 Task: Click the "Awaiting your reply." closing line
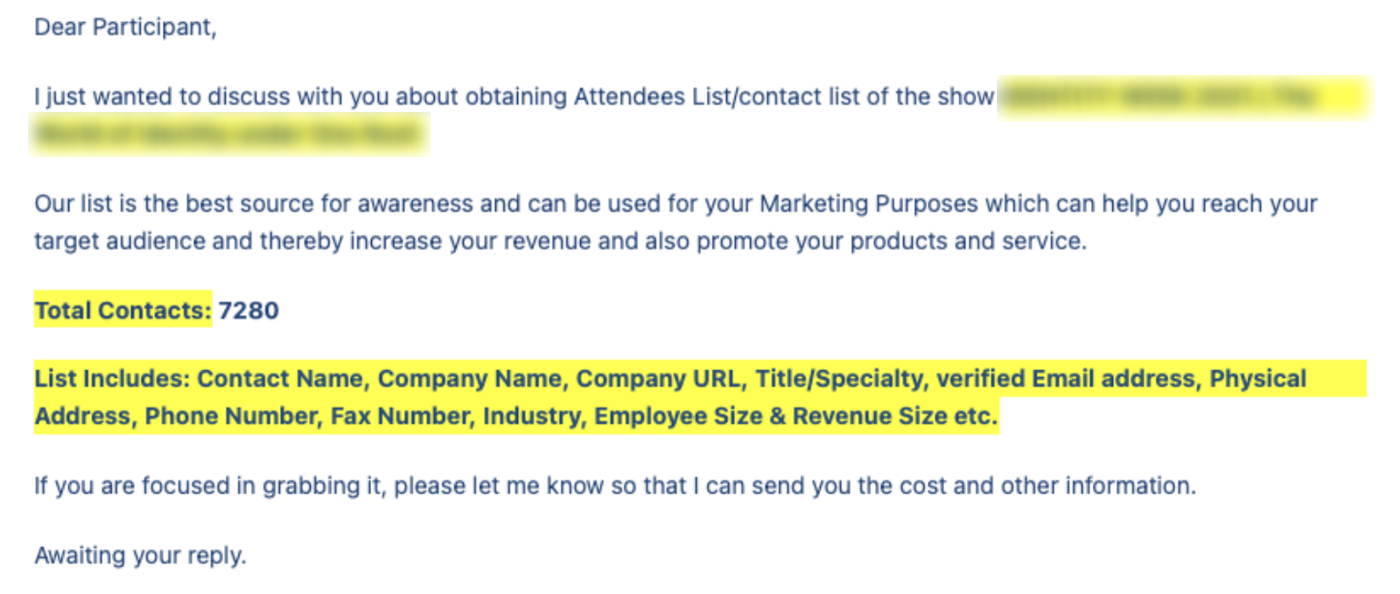(x=140, y=556)
